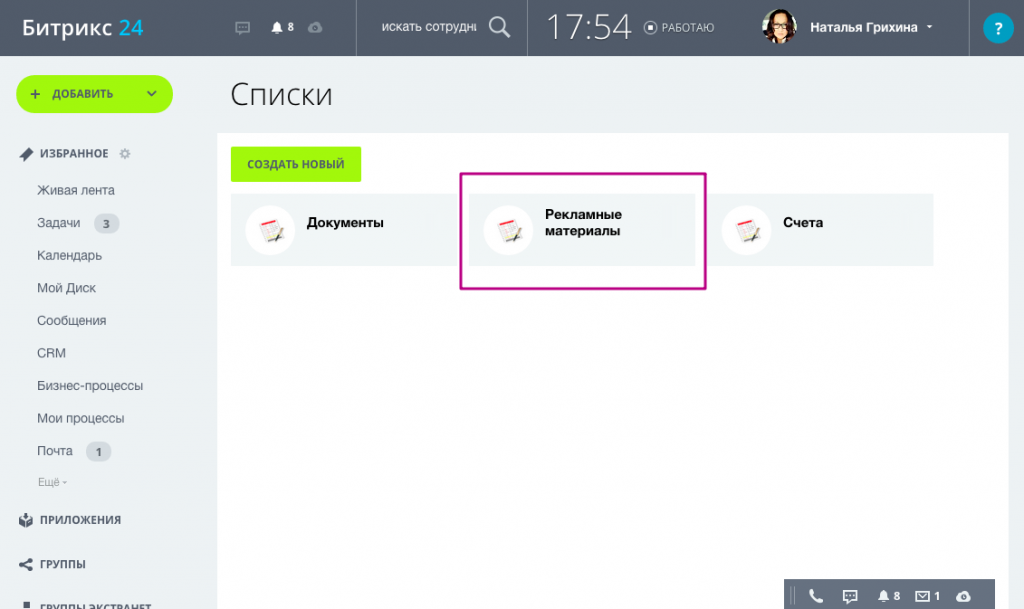Open notifications bell in bottom panel
Viewport: 1024px width, 609px height.
click(883, 596)
